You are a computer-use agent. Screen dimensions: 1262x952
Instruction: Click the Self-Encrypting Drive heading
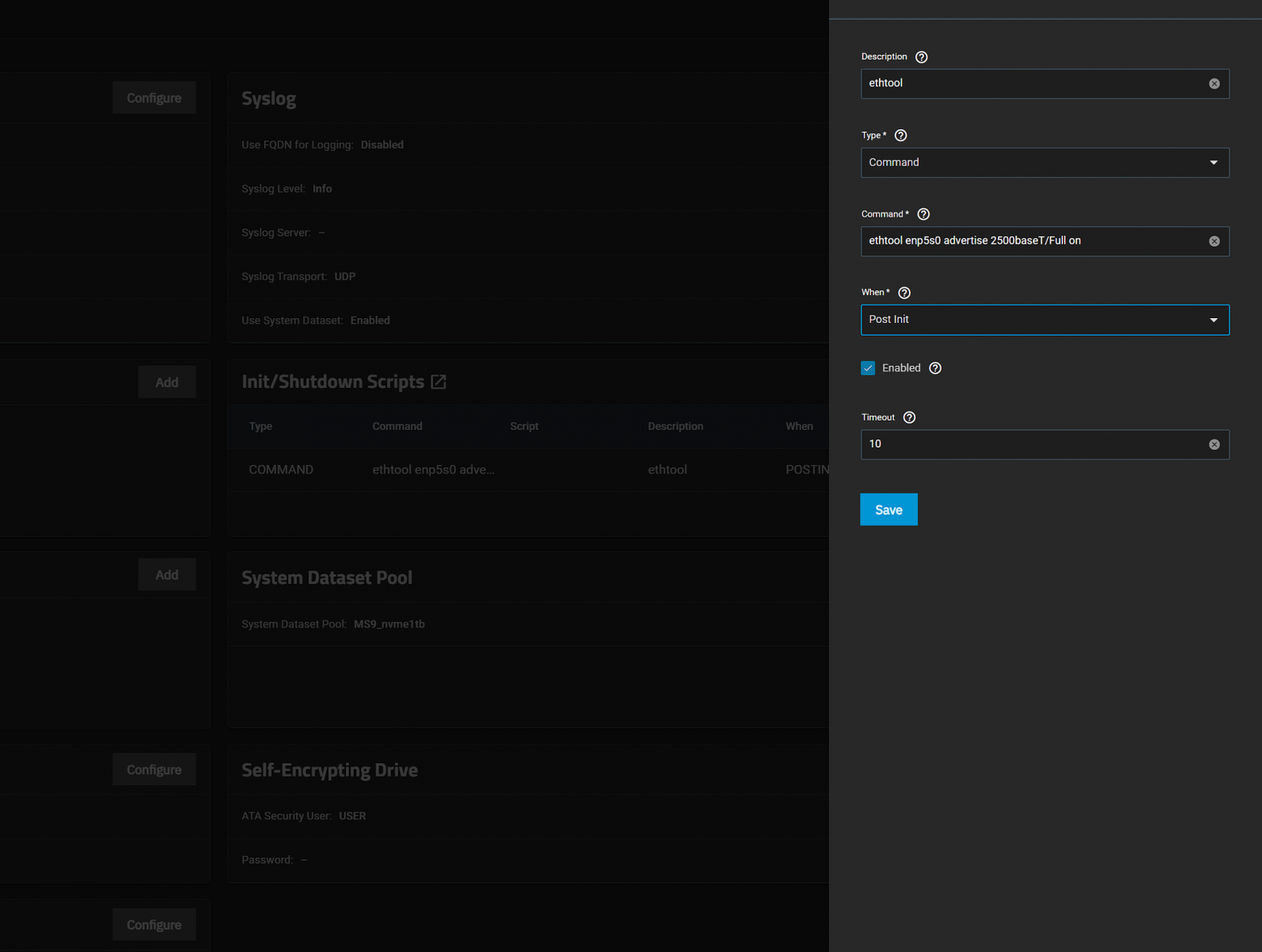(x=329, y=770)
